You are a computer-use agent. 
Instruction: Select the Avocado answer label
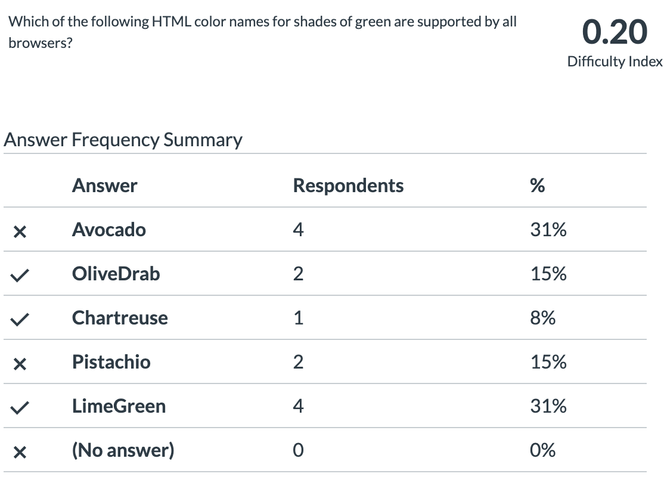pos(109,230)
